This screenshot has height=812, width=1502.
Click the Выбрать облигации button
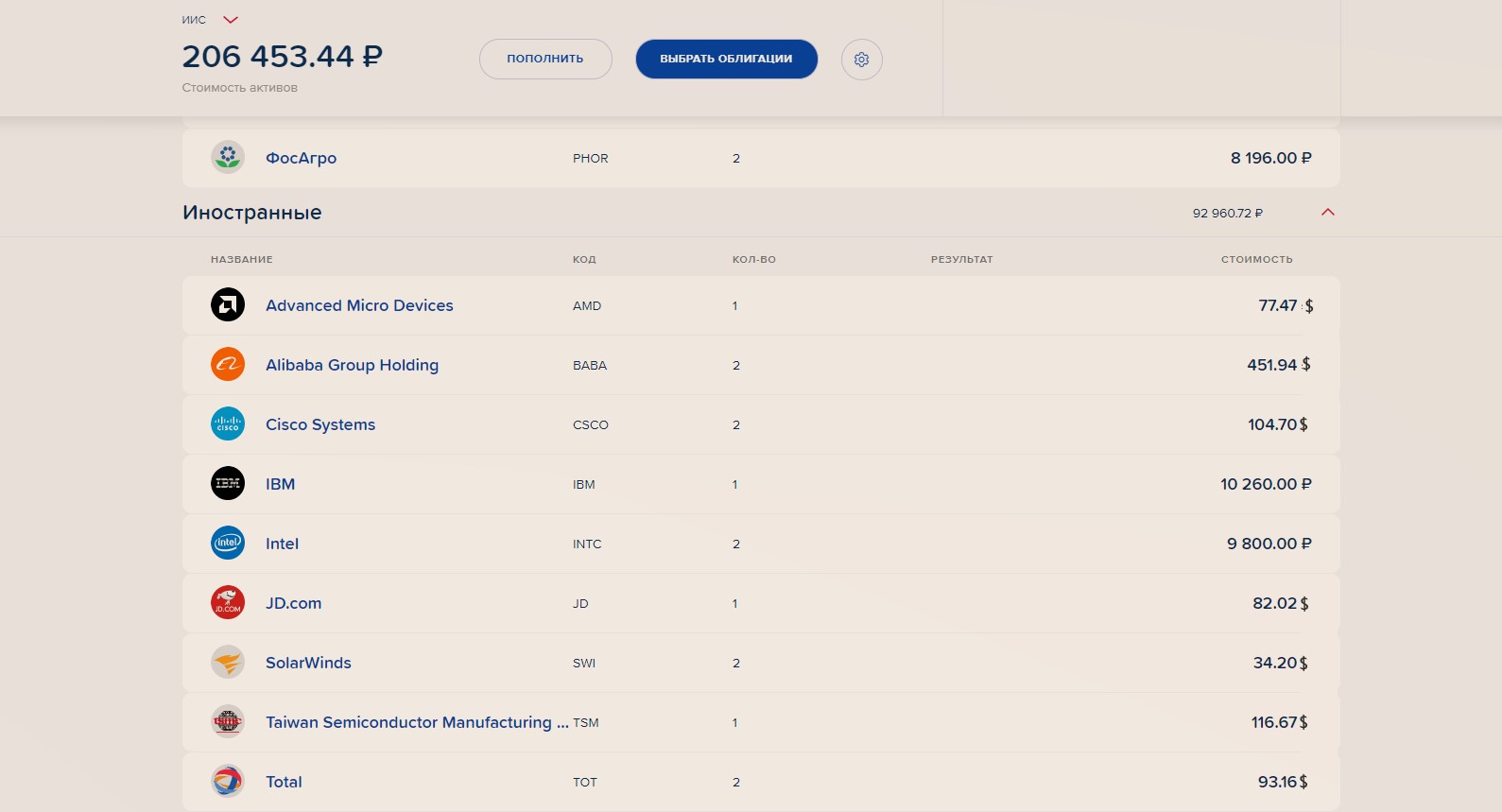click(x=726, y=59)
